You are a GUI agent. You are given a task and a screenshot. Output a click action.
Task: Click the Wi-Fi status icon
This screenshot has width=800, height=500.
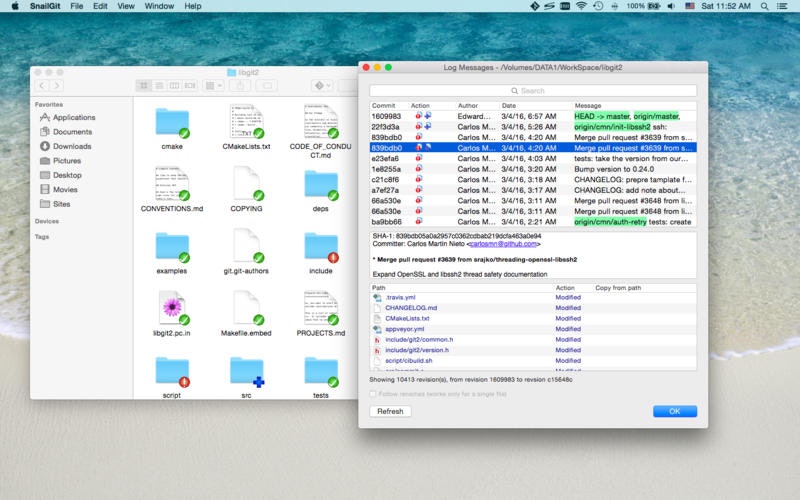[x=581, y=6]
